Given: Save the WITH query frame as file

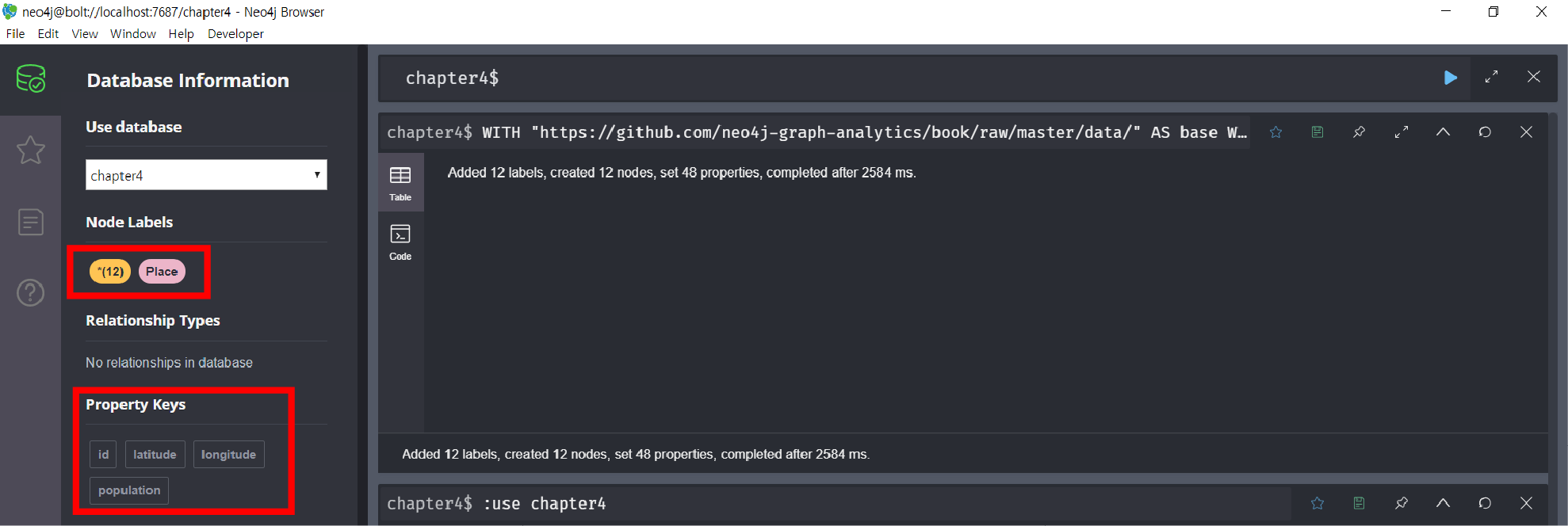Looking at the screenshot, I should (1318, 132).
